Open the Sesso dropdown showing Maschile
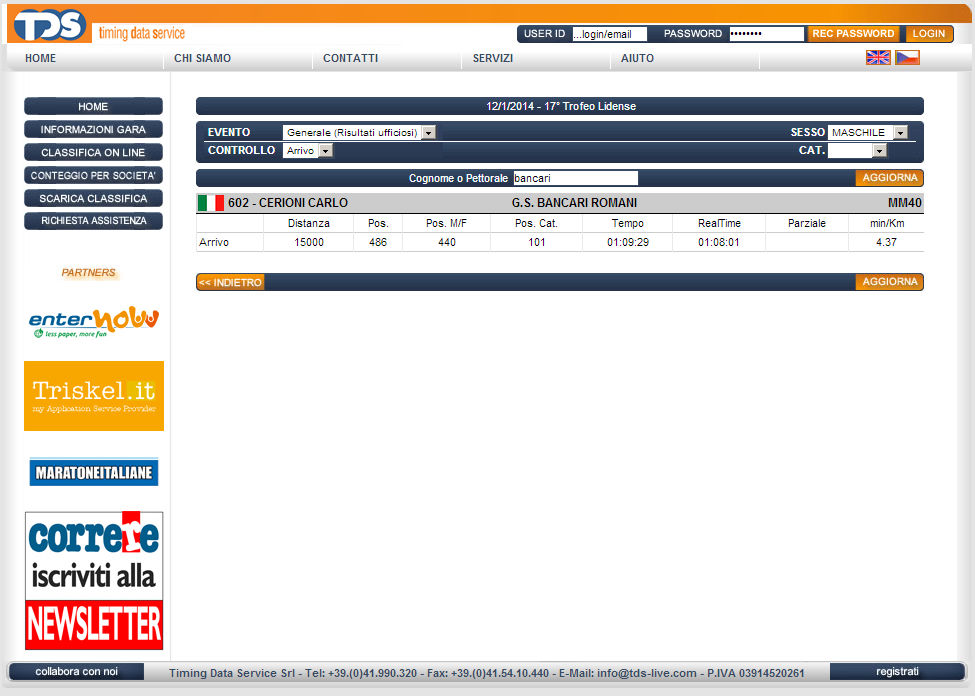The height and width of the screenshot is (696, 975). [x=867, y=132]
